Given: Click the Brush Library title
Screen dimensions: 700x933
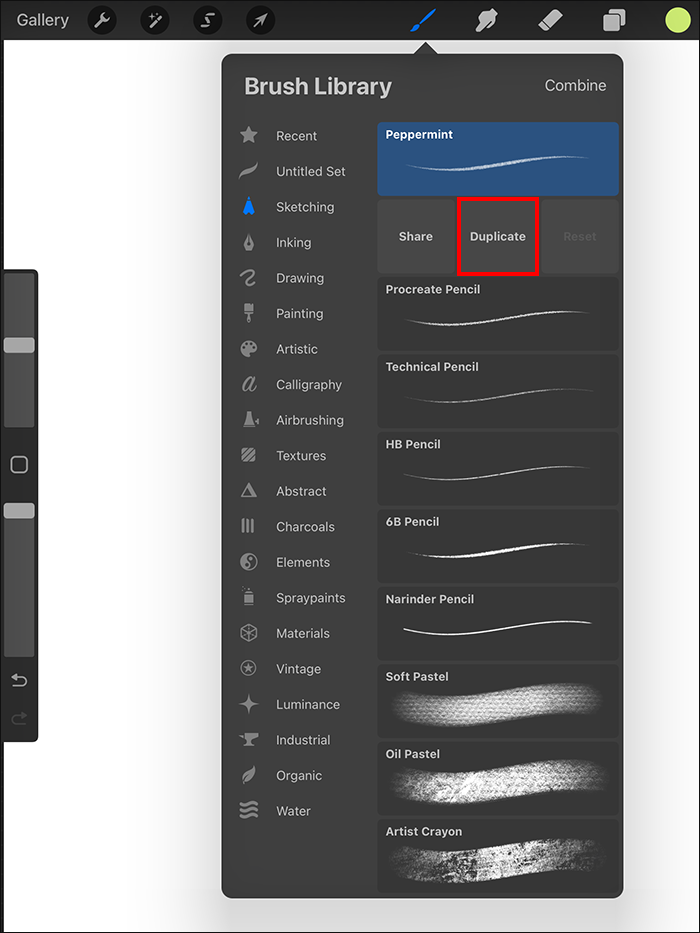Looking at the screenshot, I should click(x=318, y=86).
